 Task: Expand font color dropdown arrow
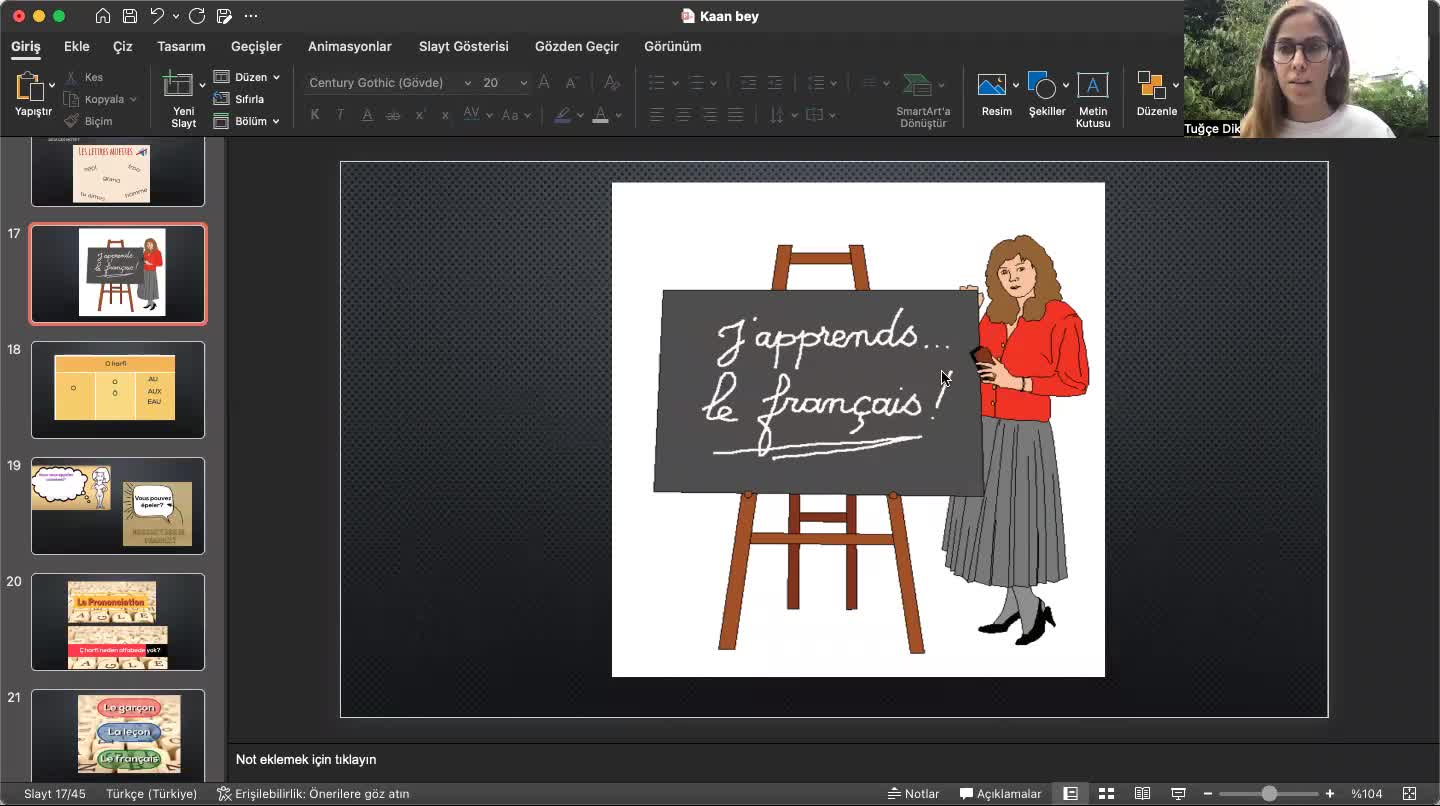pos(619,115)
